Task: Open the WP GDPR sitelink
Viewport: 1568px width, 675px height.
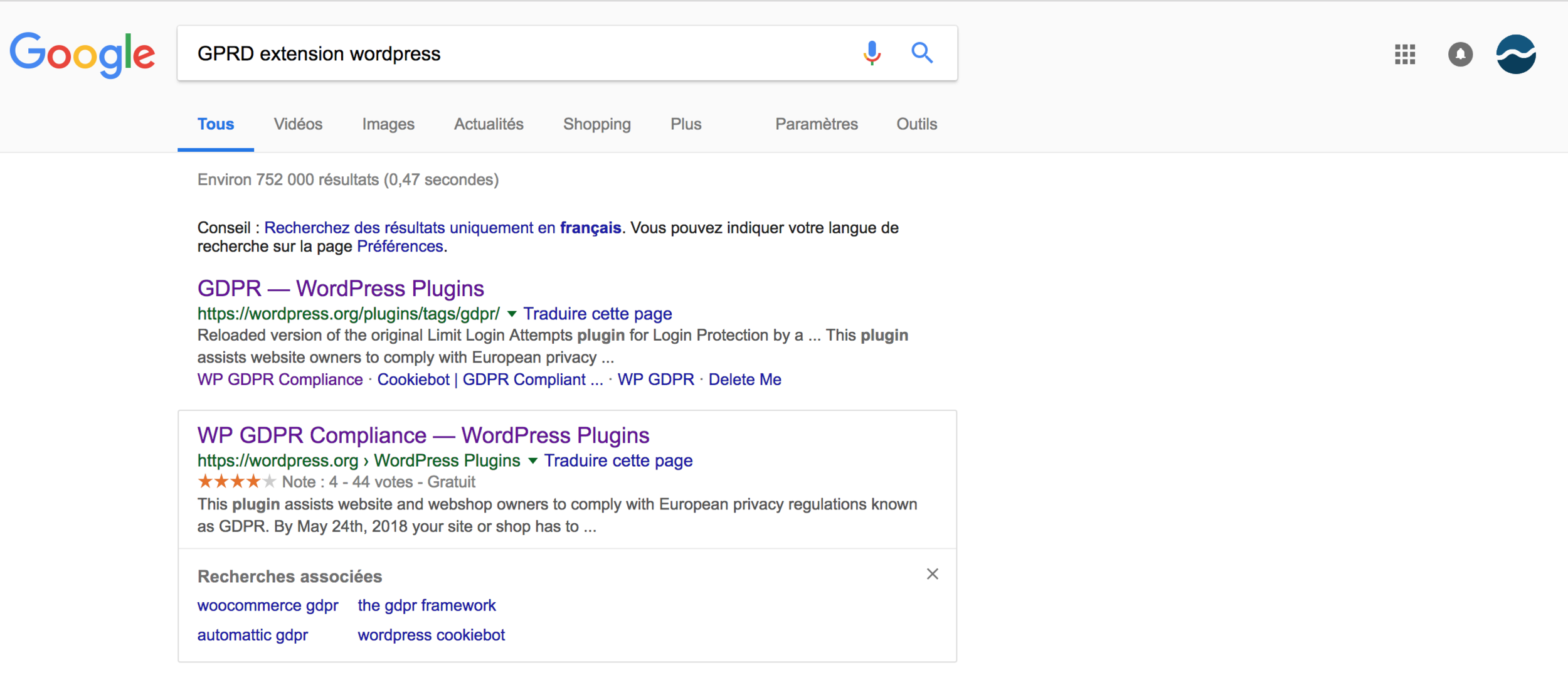Action: [655, 380]
